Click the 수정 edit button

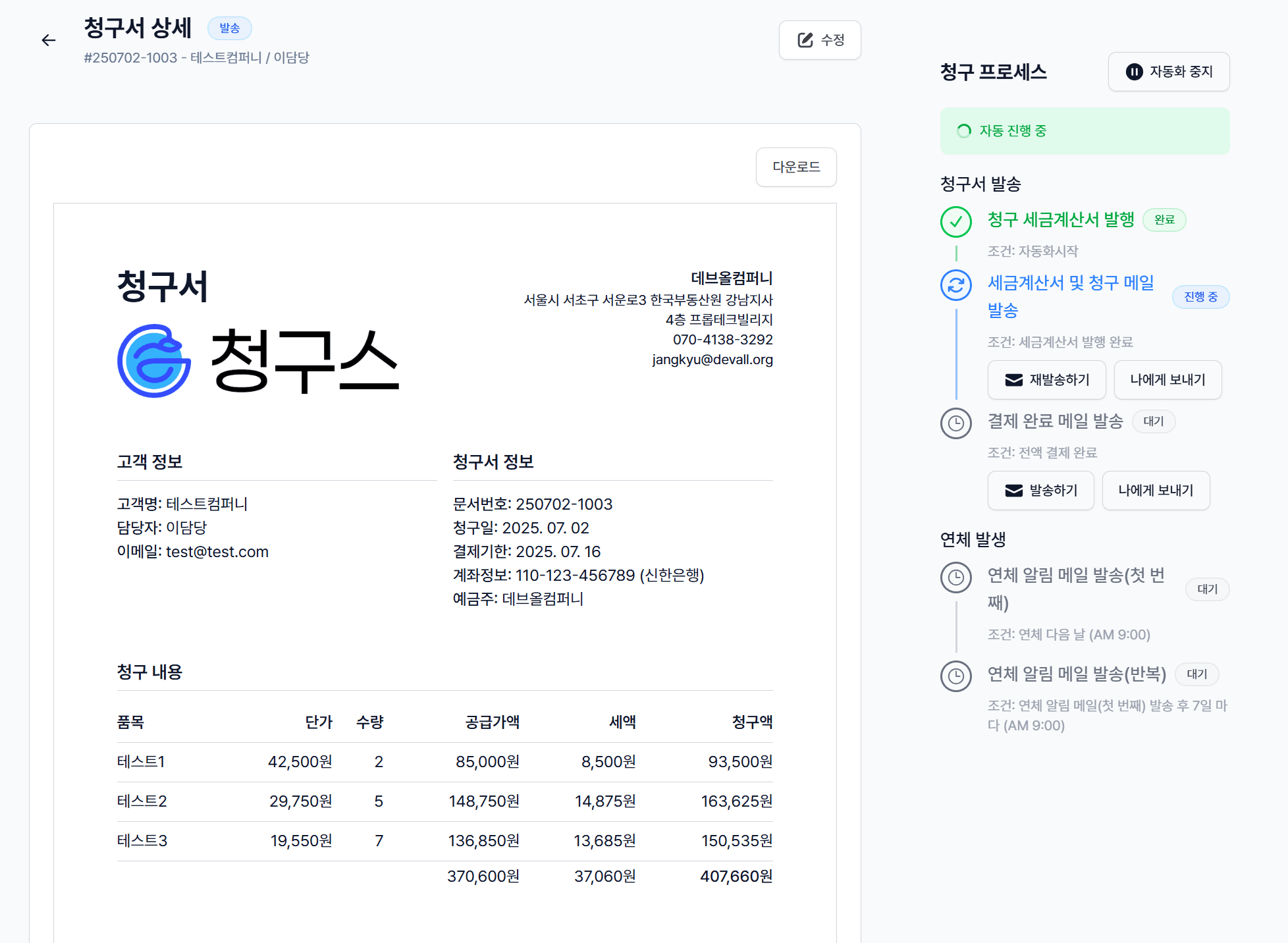click(x=820, y=40)
